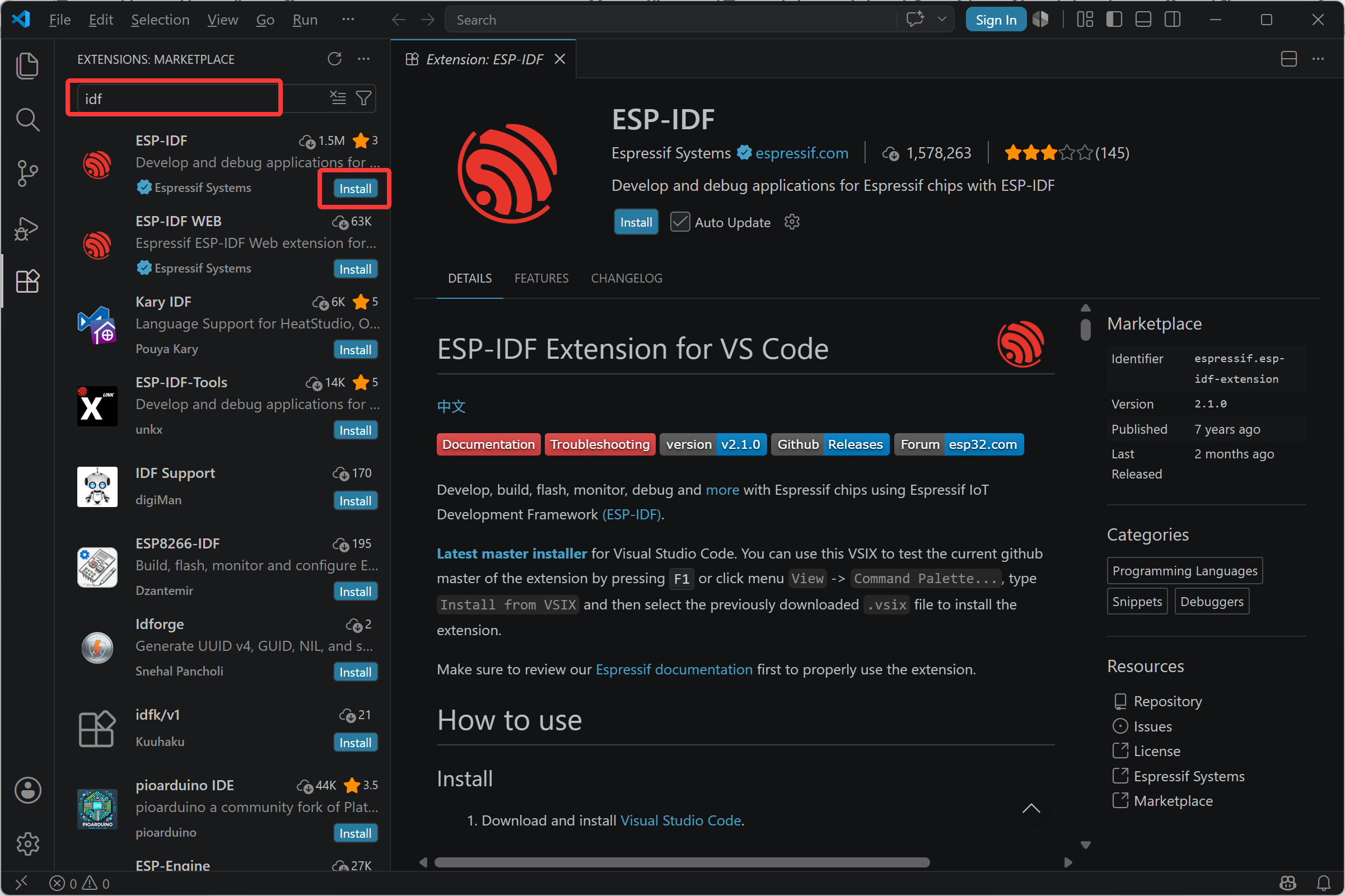Open the Explorer view in activity bar
This screenshot has width=1345, height=896.
coord(27,65)
